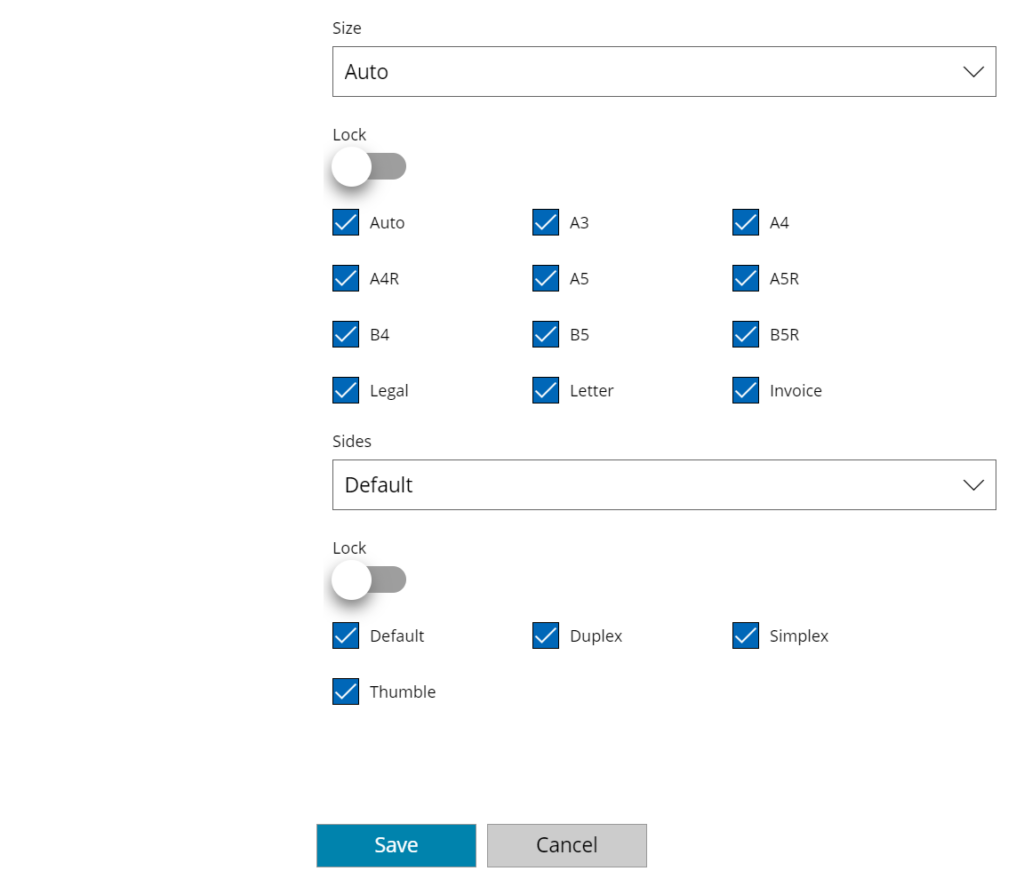1024x895 pixels.
Task: Disable the A4R paper size checkbox
Action: [345, 278]
